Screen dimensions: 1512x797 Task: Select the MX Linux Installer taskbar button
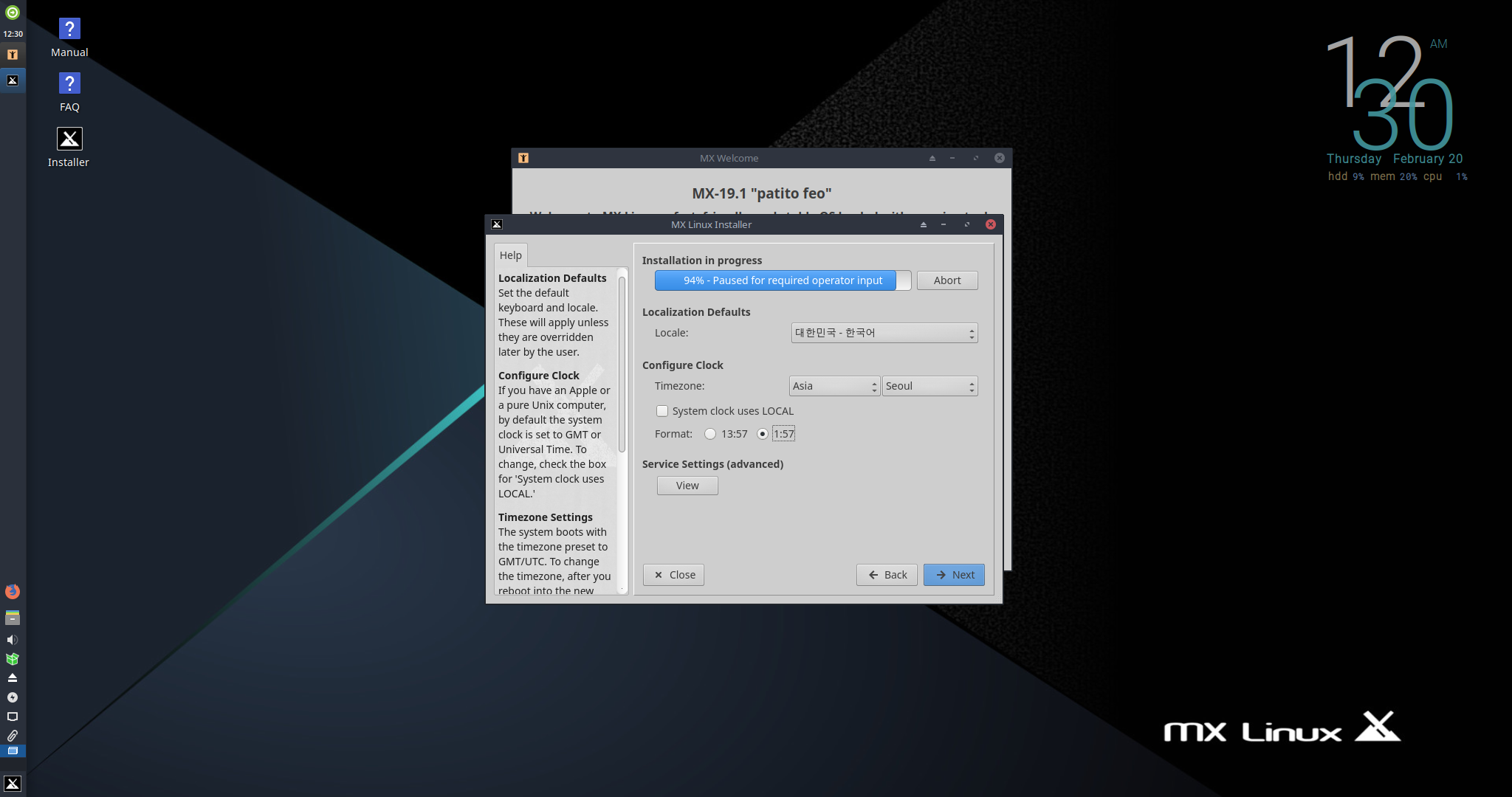point(13,80)
